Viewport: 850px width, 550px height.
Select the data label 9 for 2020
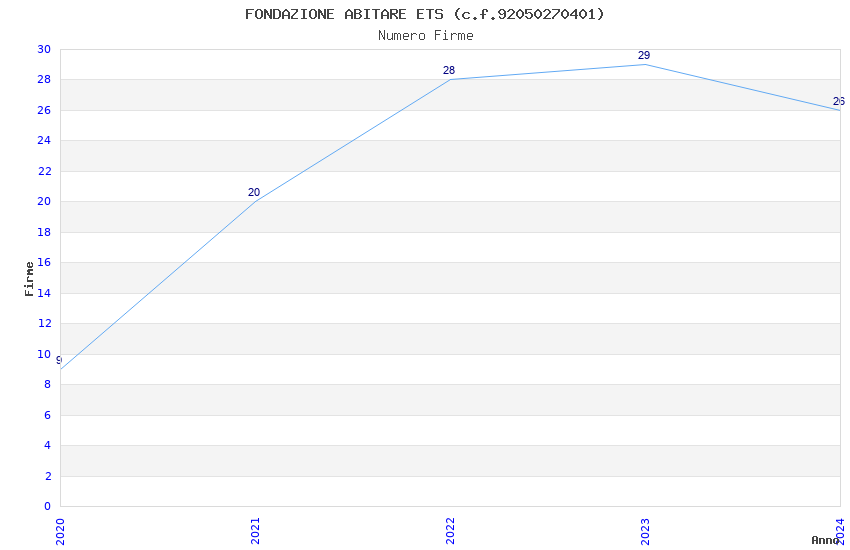60,360
